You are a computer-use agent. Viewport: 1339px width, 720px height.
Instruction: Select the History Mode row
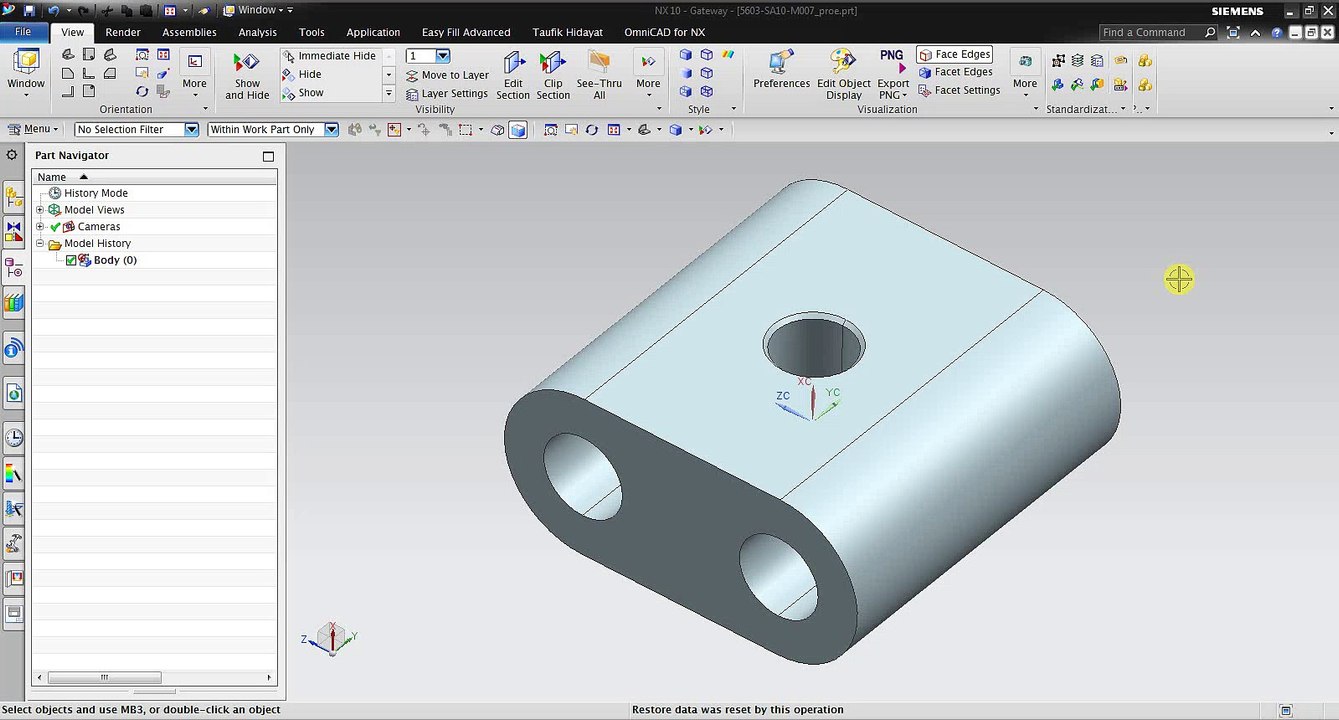pyautogui.click(x=155, y=193)
